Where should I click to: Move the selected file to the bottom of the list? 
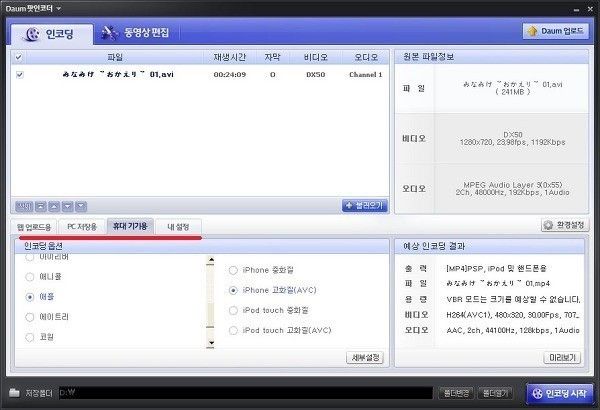(x=81, y=207)
